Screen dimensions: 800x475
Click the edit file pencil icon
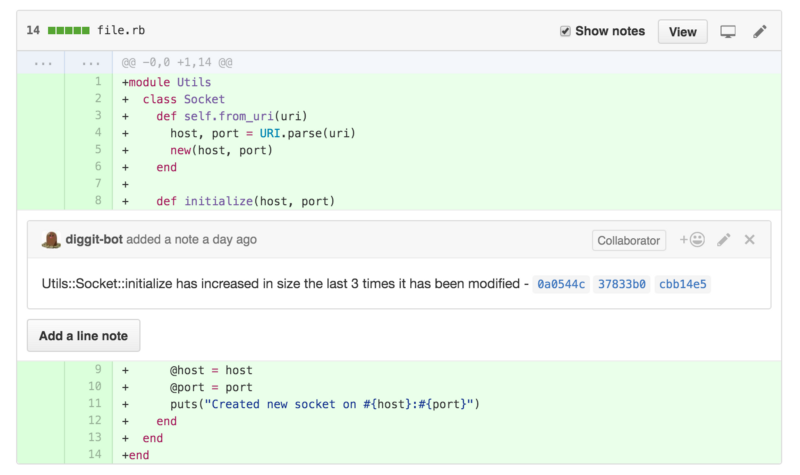click(x=760, y=31)
